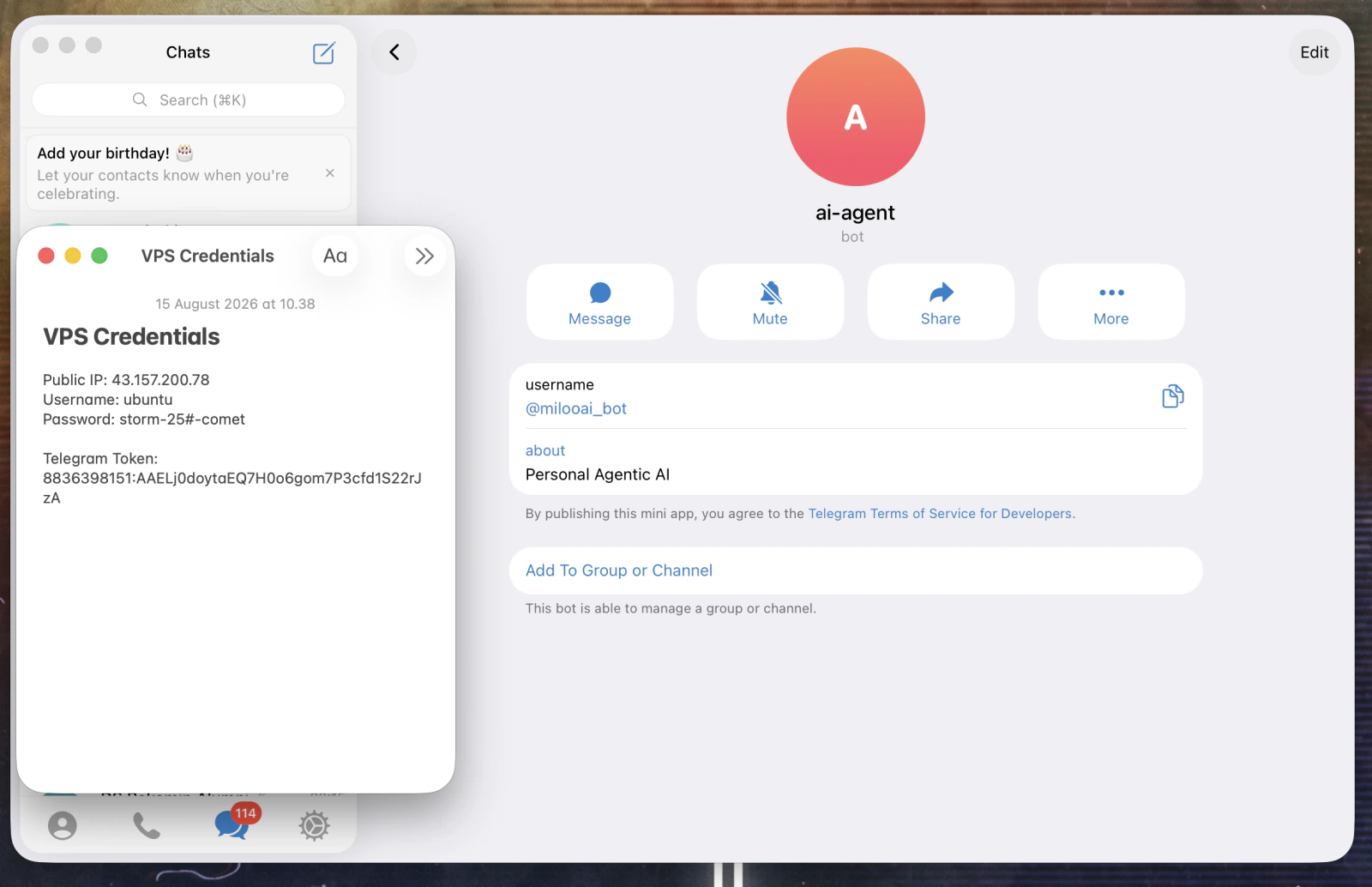Image resolution: width=1372 pixels, height=887 pixels.
Task: Open the More options menu
Action: tap(1111, 302)
